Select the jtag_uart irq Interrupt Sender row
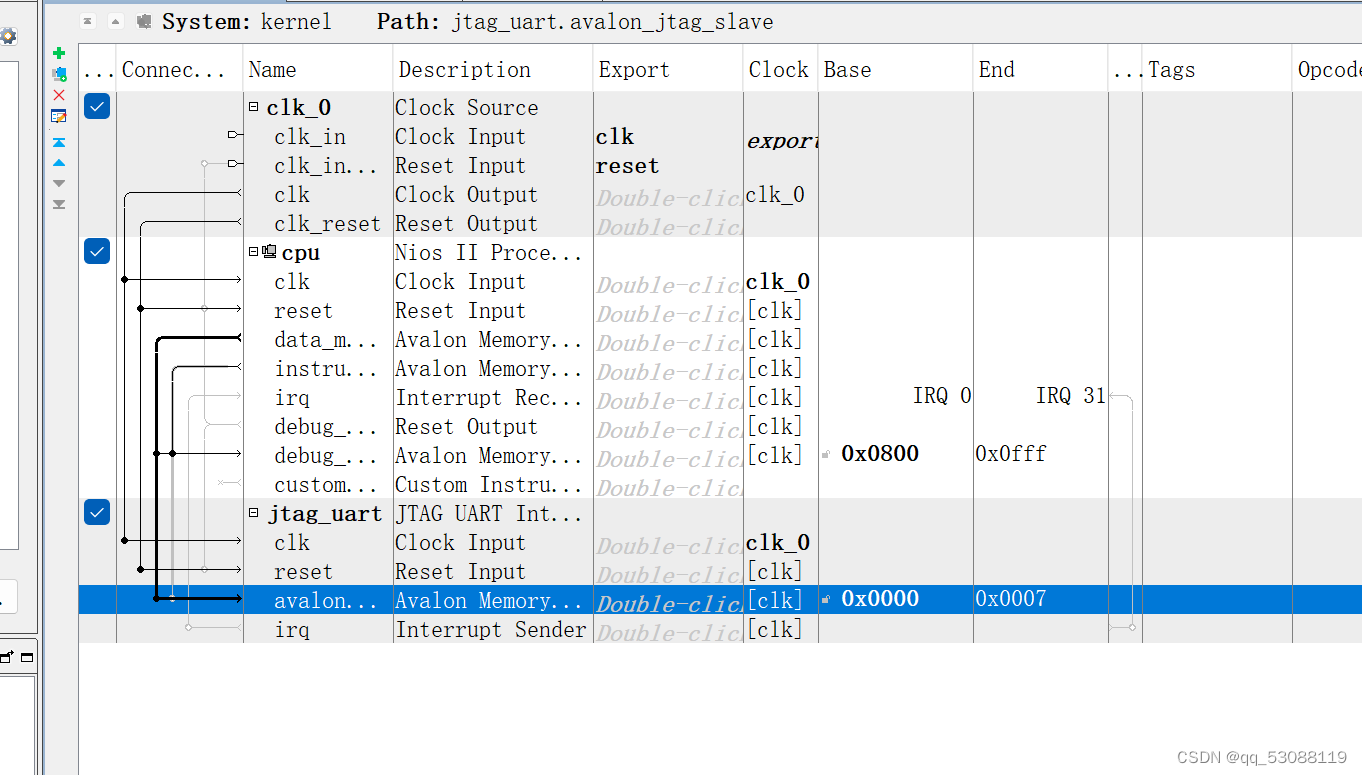The height and width of the screenshot is (775, 1362). tap(720, 629)
